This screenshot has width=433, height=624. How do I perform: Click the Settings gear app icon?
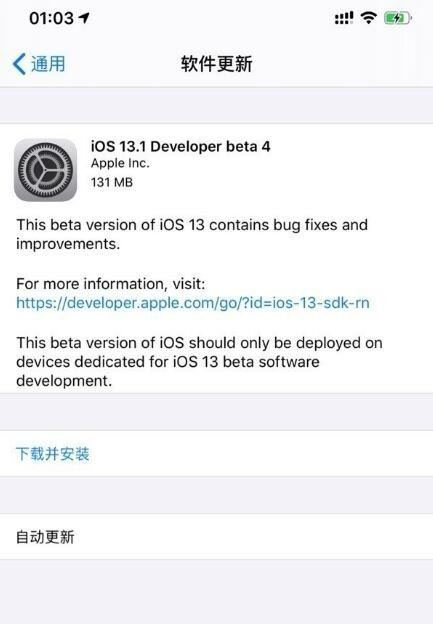tap(45, 170)
